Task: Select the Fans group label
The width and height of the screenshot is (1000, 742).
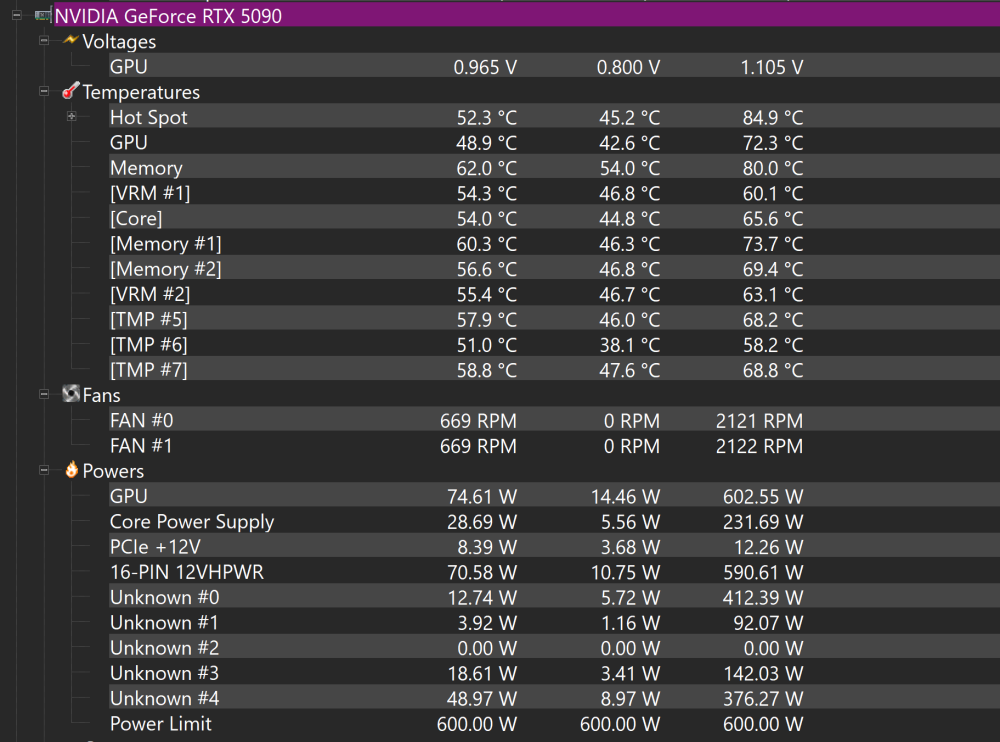Action: 101,395
